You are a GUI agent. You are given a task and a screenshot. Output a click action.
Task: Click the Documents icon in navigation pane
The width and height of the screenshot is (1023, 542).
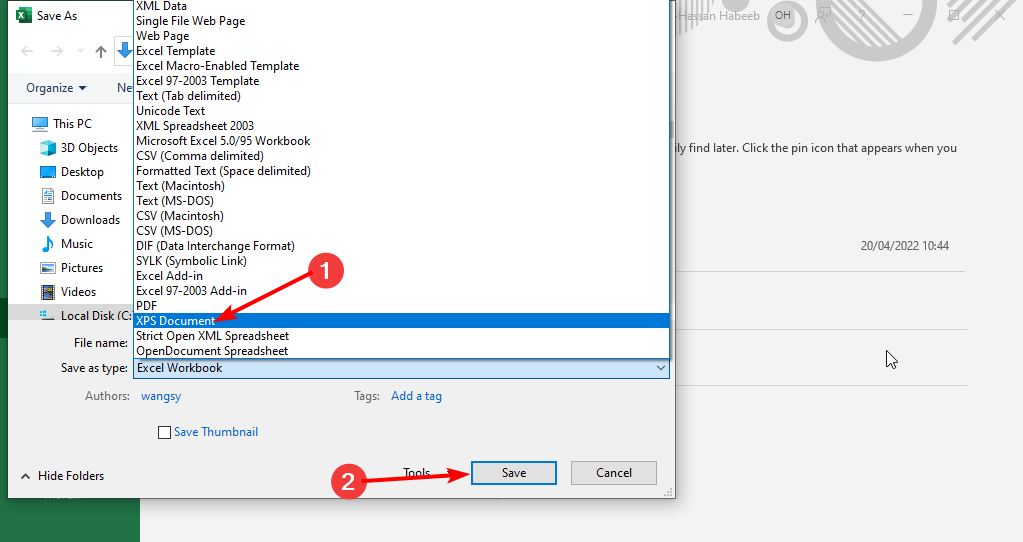point(48,196)
